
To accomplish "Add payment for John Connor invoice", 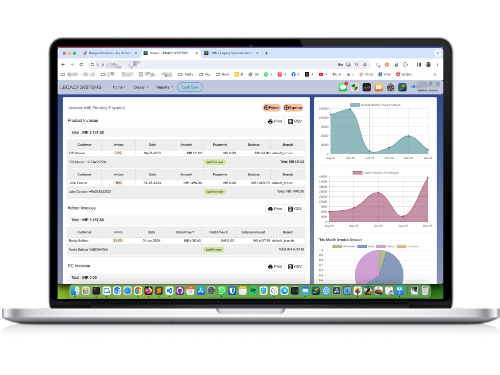I will (x=215, y=192).
